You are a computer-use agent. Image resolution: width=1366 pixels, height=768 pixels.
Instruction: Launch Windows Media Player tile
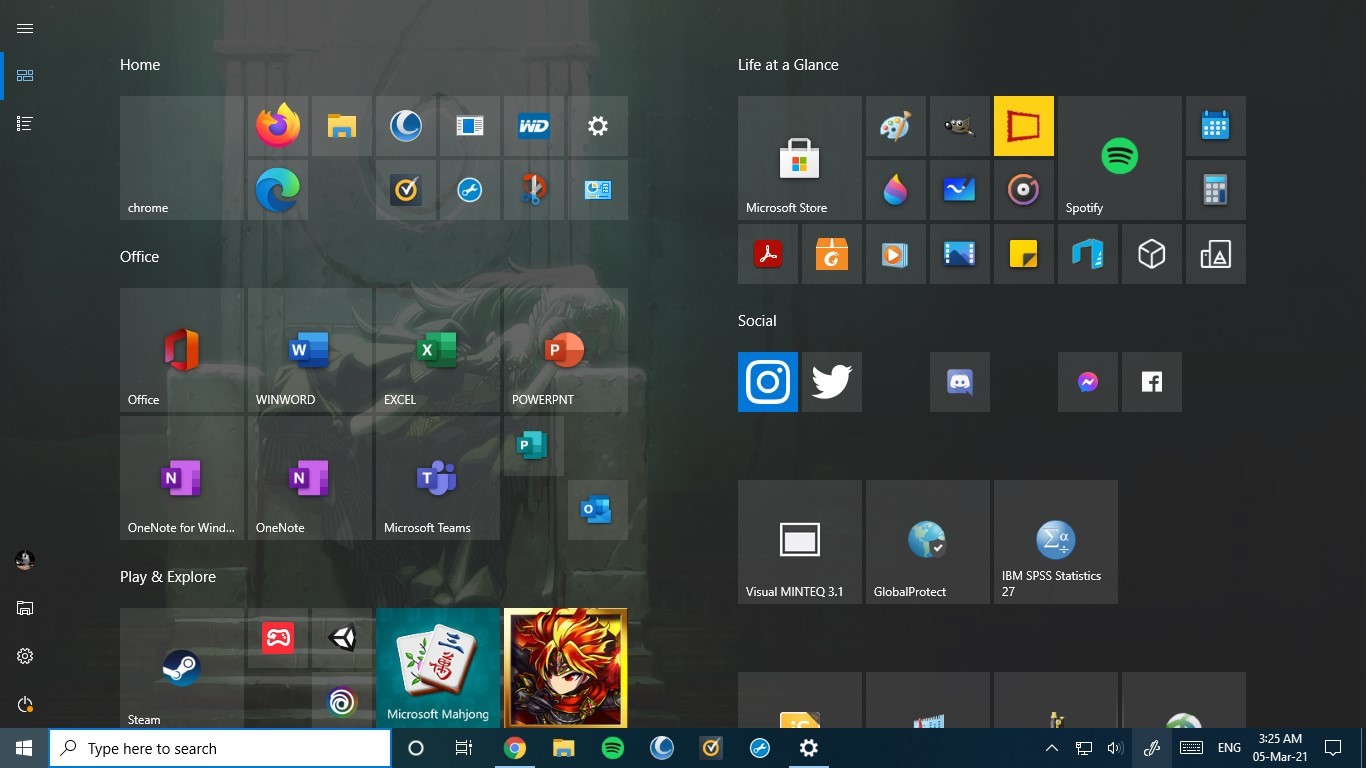pos(896,254)
